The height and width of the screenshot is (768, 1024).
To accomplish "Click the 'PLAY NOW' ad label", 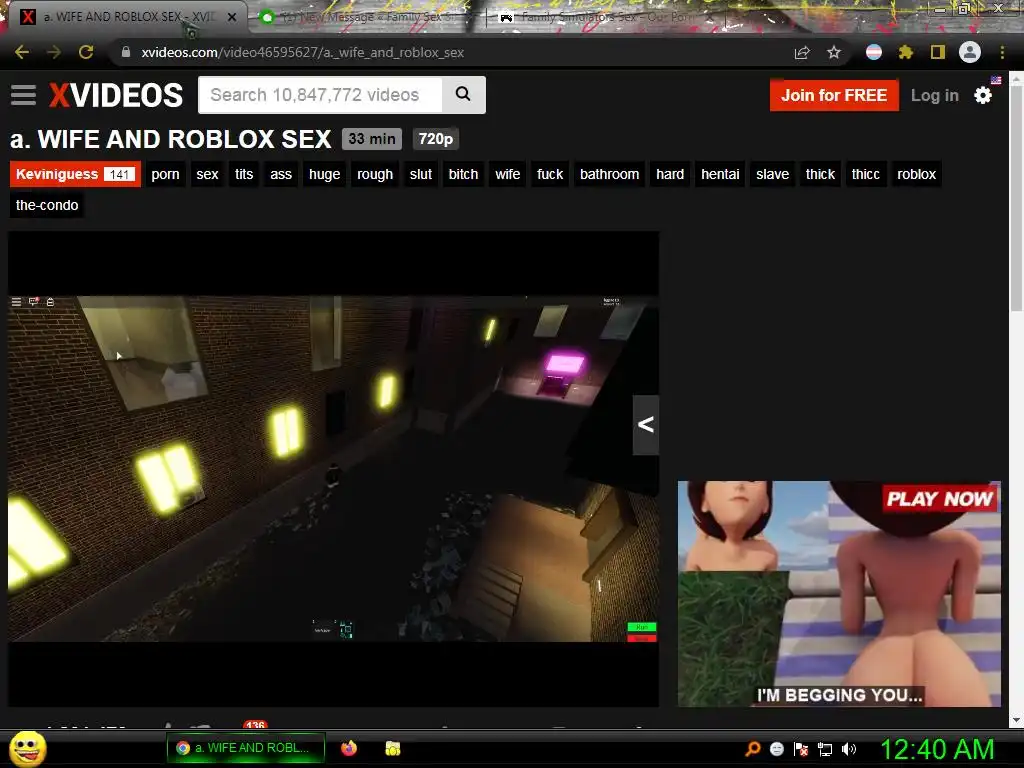I will pos(939,499).
